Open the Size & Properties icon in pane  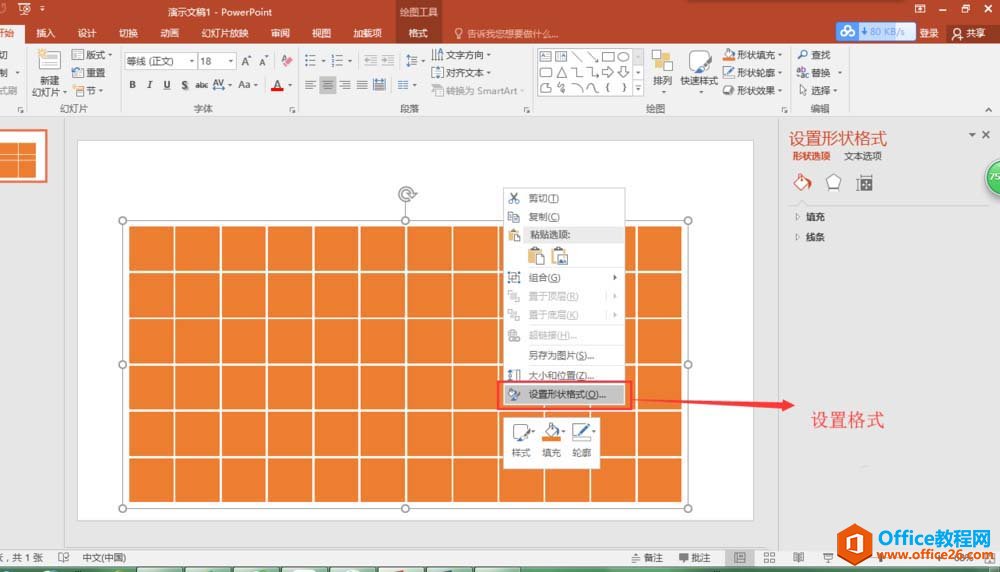point(865,183)
